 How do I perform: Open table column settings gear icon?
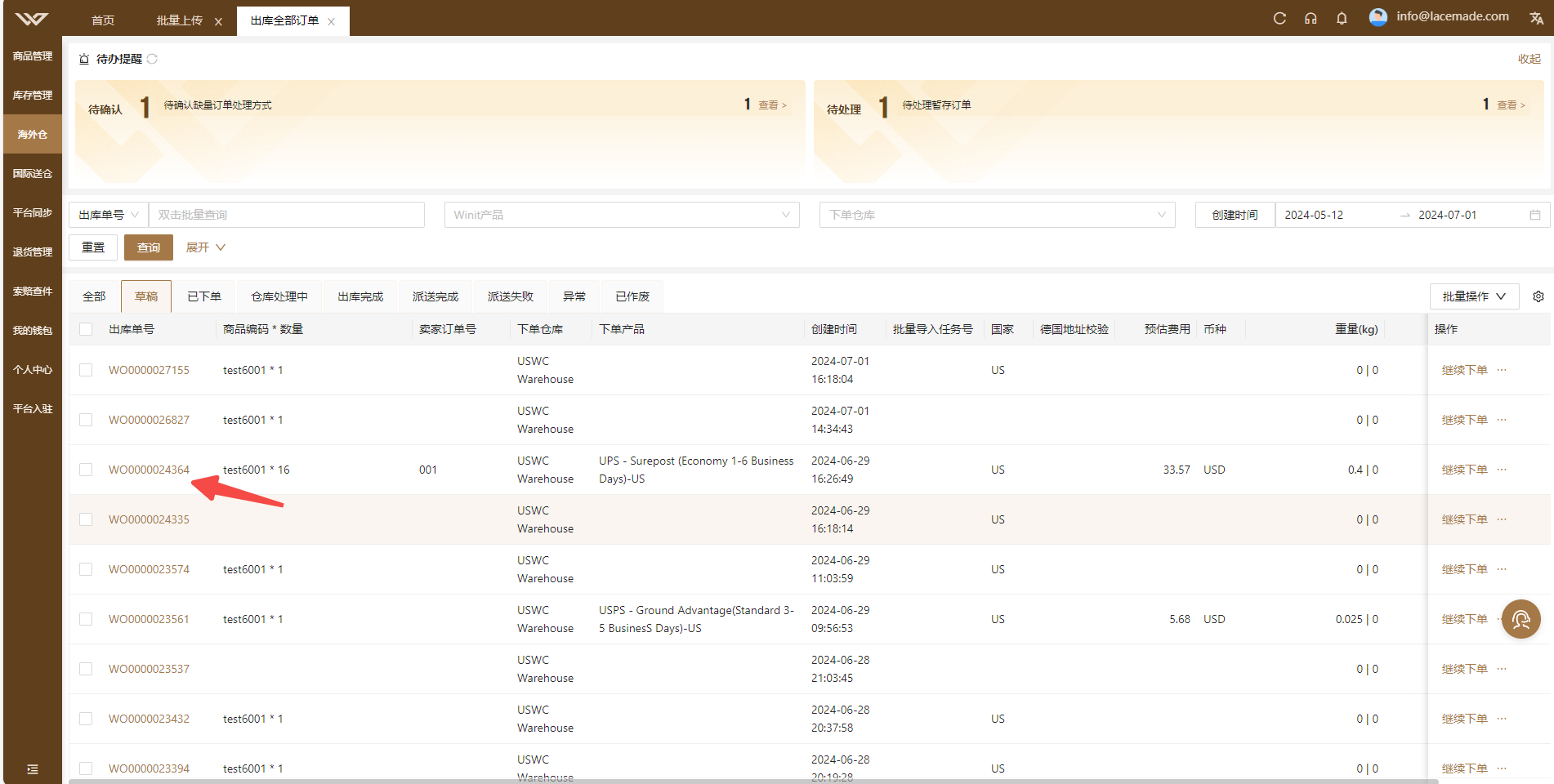1538,296
